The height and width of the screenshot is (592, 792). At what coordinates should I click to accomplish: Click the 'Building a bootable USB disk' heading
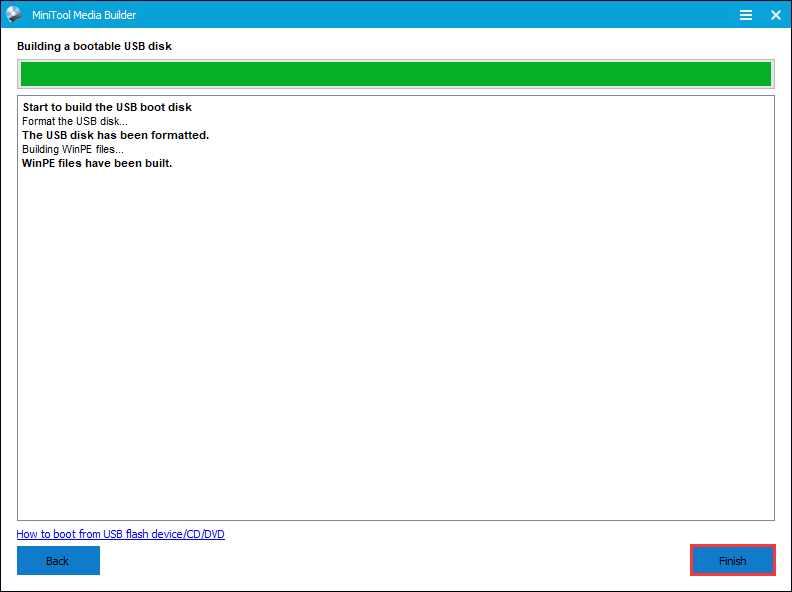[94, 46]
